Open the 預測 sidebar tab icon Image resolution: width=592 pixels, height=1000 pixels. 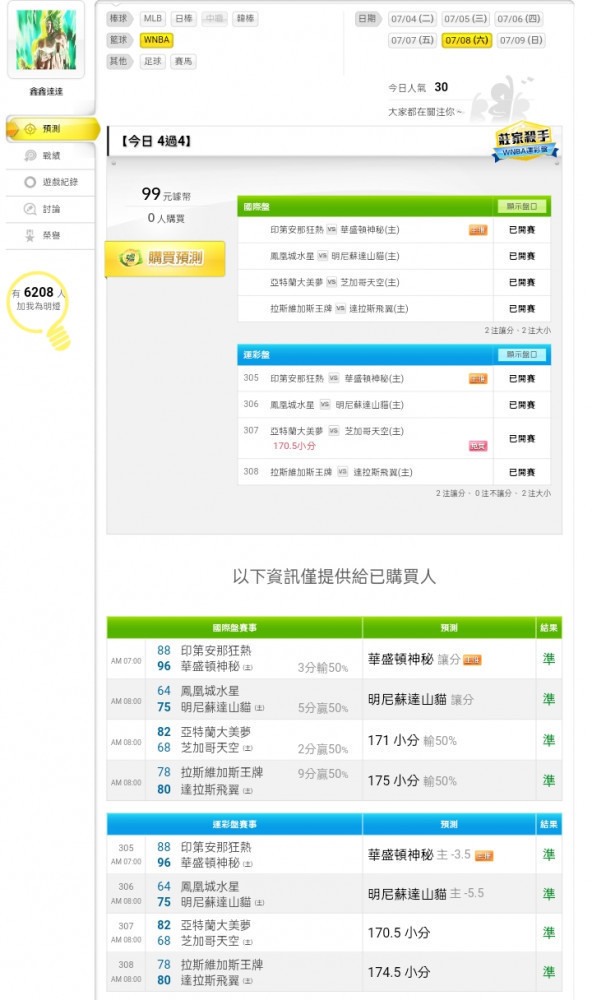(30, 129)
